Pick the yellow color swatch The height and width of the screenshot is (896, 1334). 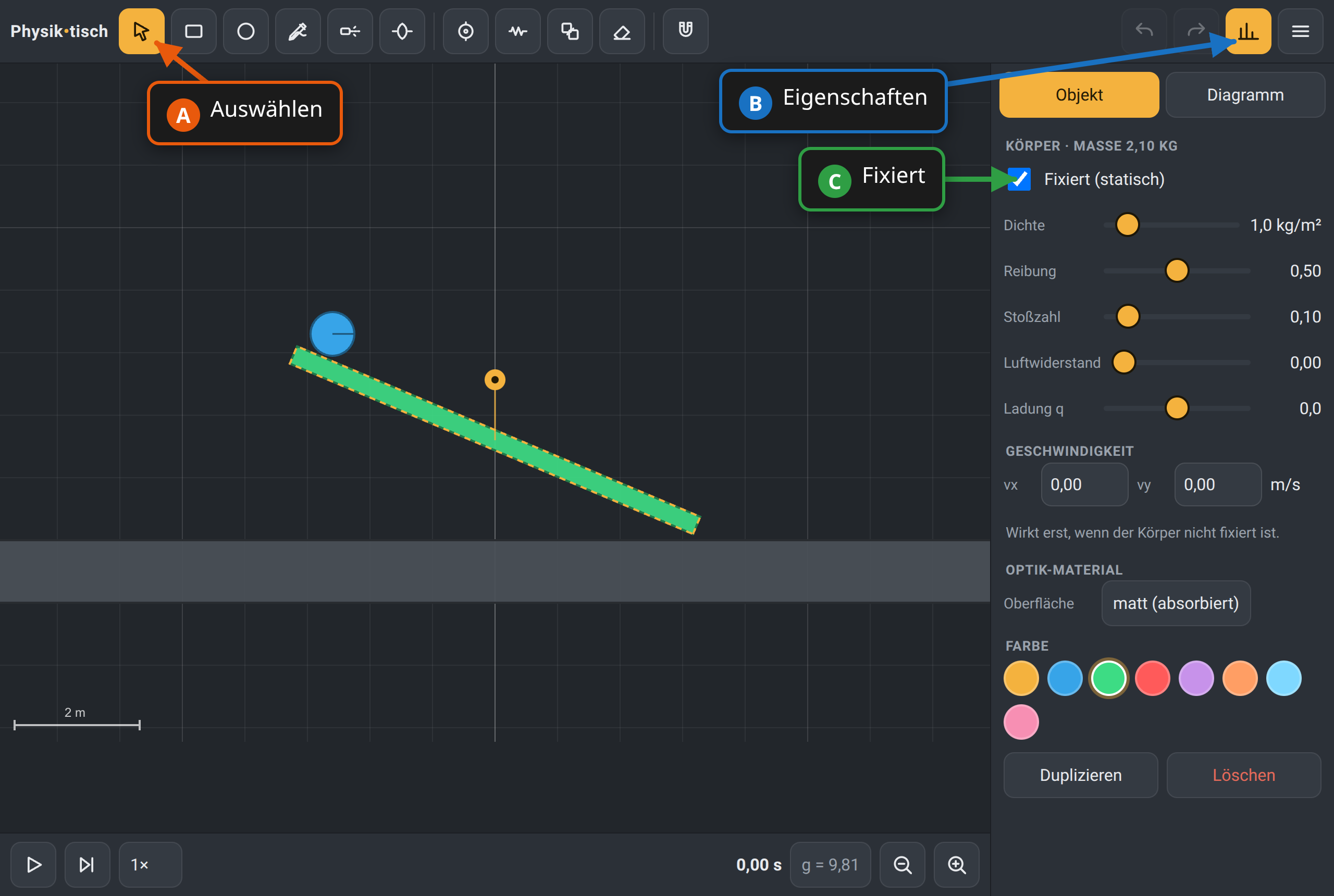pyautogui.click(x=1021, y=678)
